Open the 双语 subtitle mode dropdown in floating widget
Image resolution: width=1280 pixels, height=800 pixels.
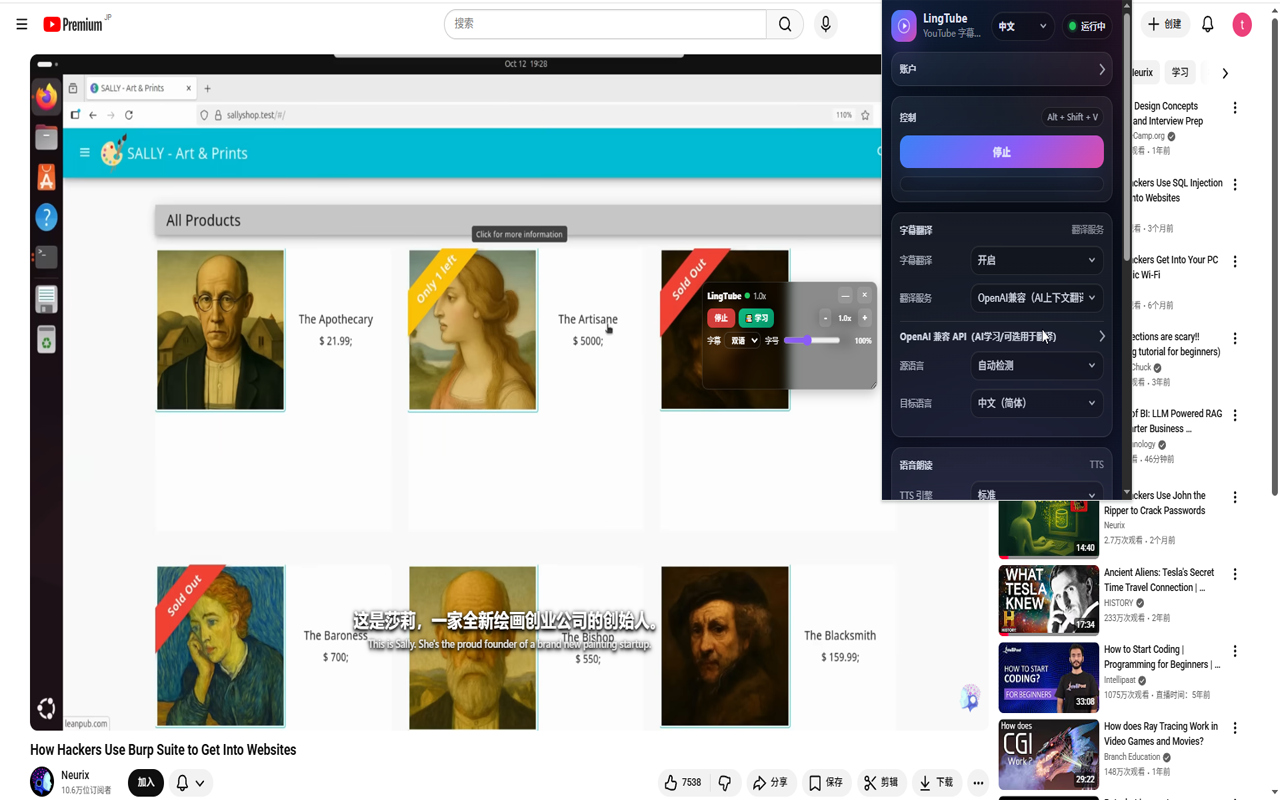pos(742,340)
